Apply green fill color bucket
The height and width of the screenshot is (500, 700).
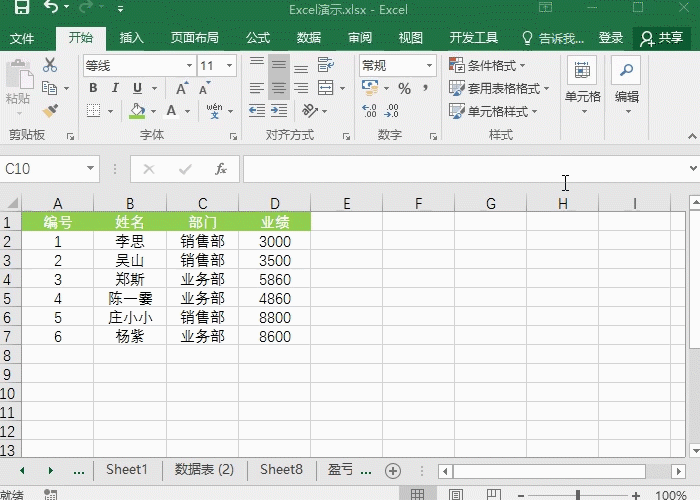(x=137, y=111)
